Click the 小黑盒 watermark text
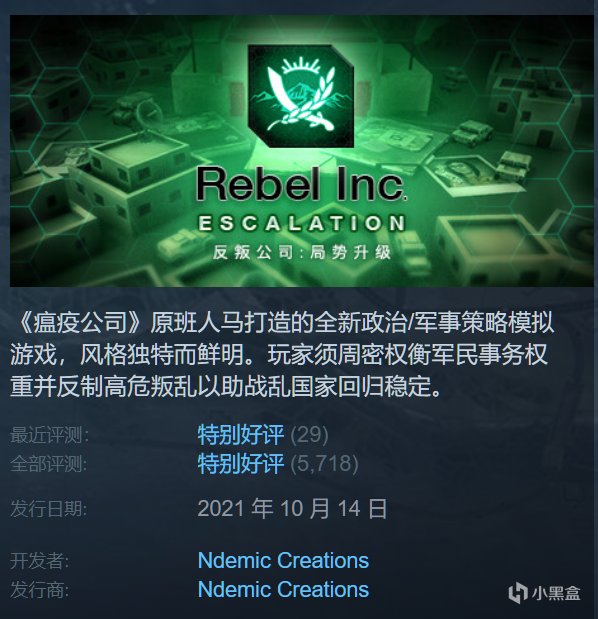Screen dimensions: 598x619 (x=556, y=593)
